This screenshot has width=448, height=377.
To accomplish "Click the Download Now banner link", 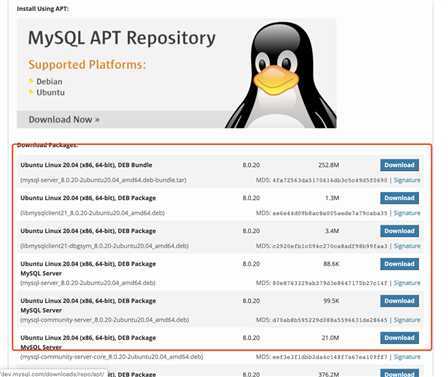I will coord(64,120).
